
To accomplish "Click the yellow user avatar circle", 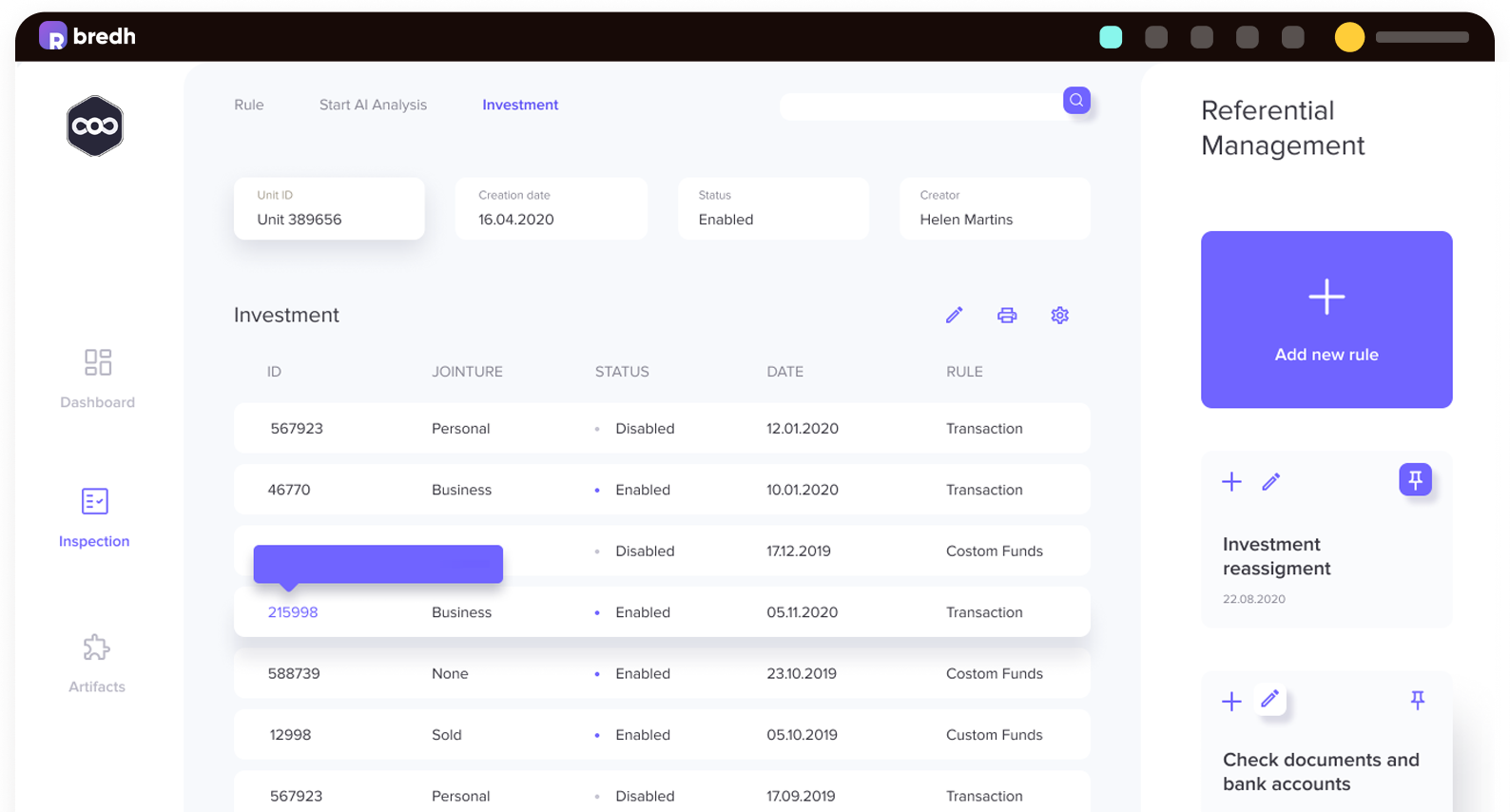I will pyautogui.click(x=1348, y=37).
